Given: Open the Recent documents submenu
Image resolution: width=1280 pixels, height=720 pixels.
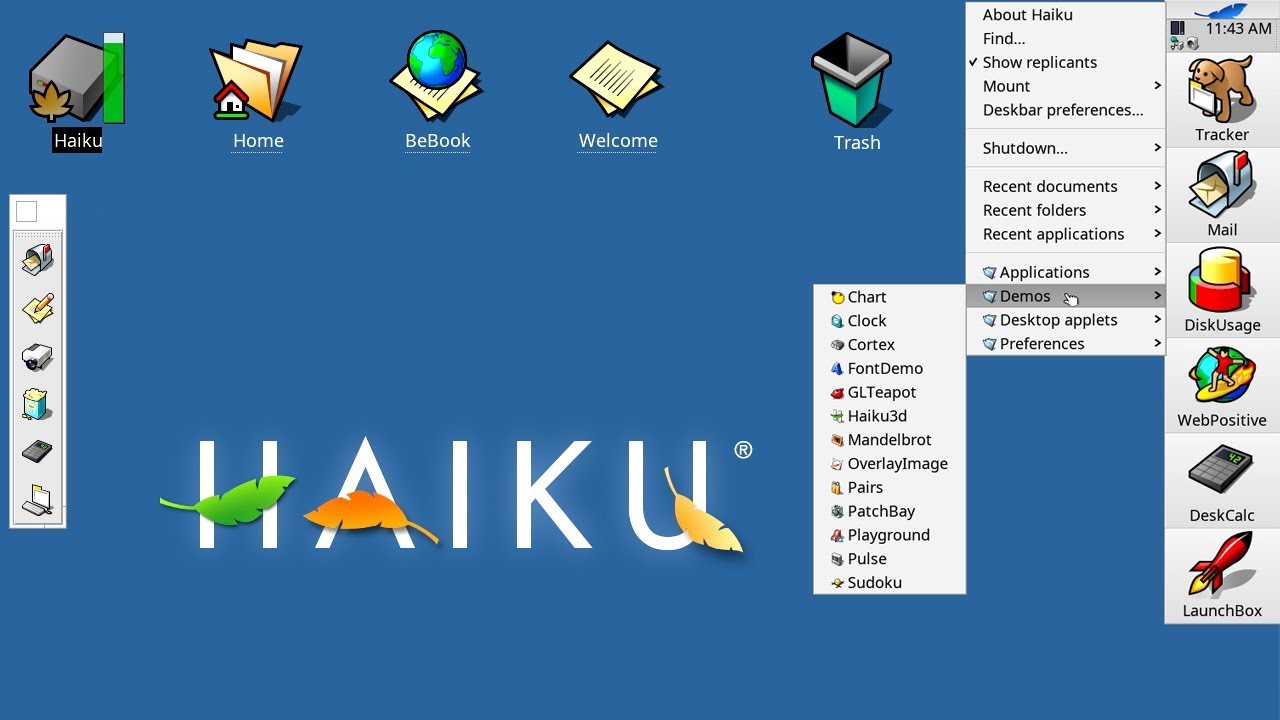Looking at the screenshot, I should (1051, 186).
